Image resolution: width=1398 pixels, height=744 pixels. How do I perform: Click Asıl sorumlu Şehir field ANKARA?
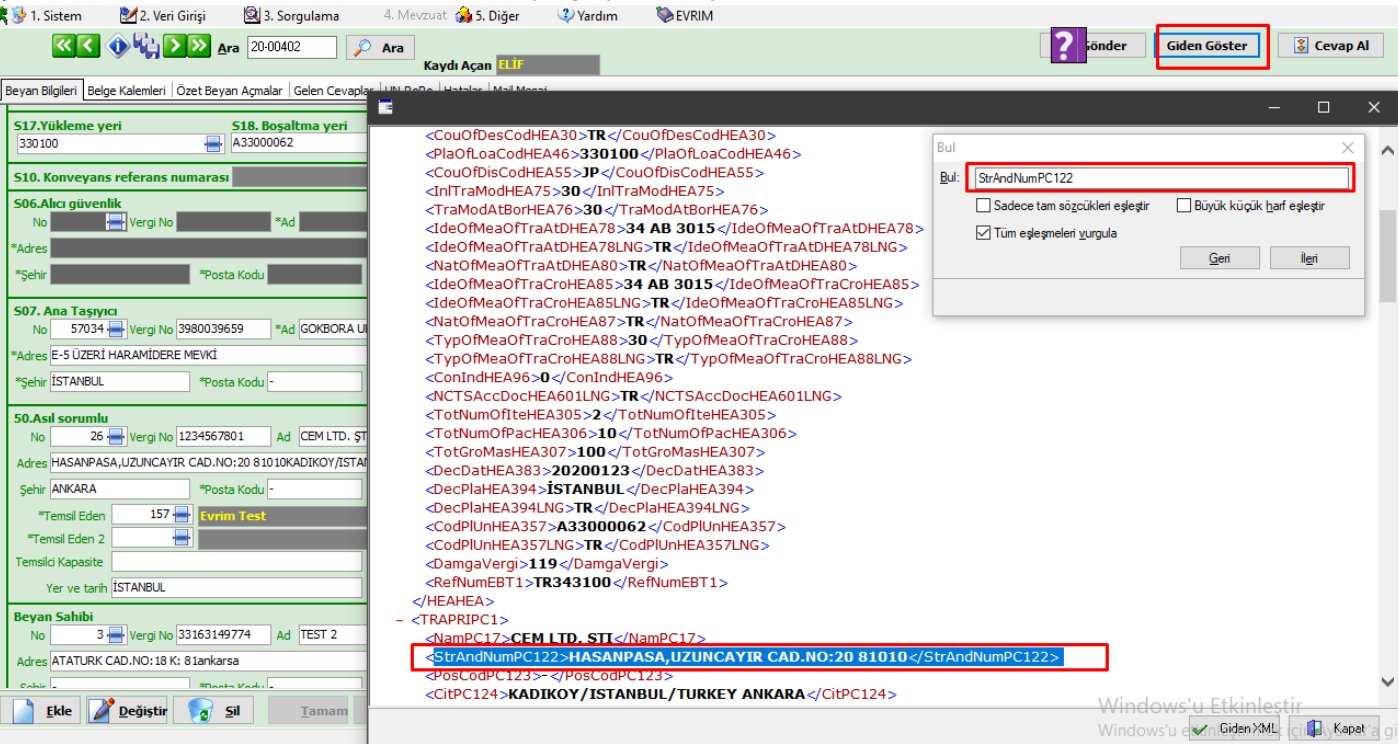coord(119,489)
